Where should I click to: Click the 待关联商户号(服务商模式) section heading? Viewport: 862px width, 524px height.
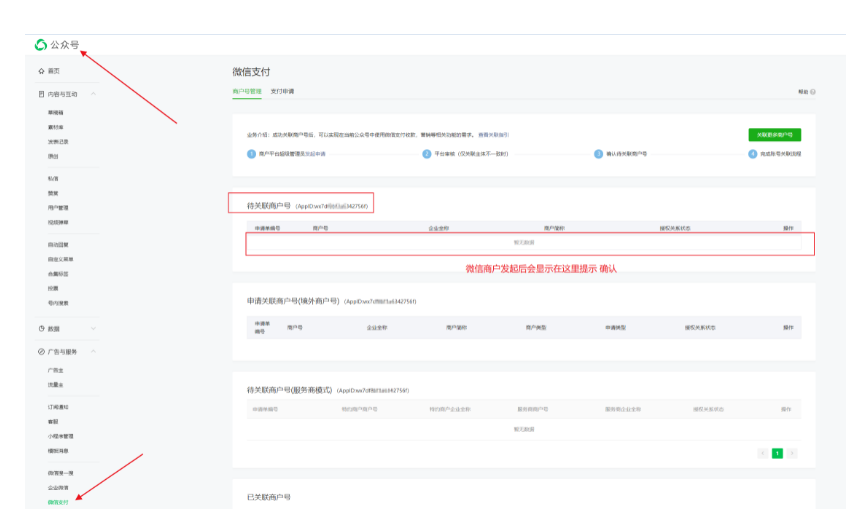(328, 390)
